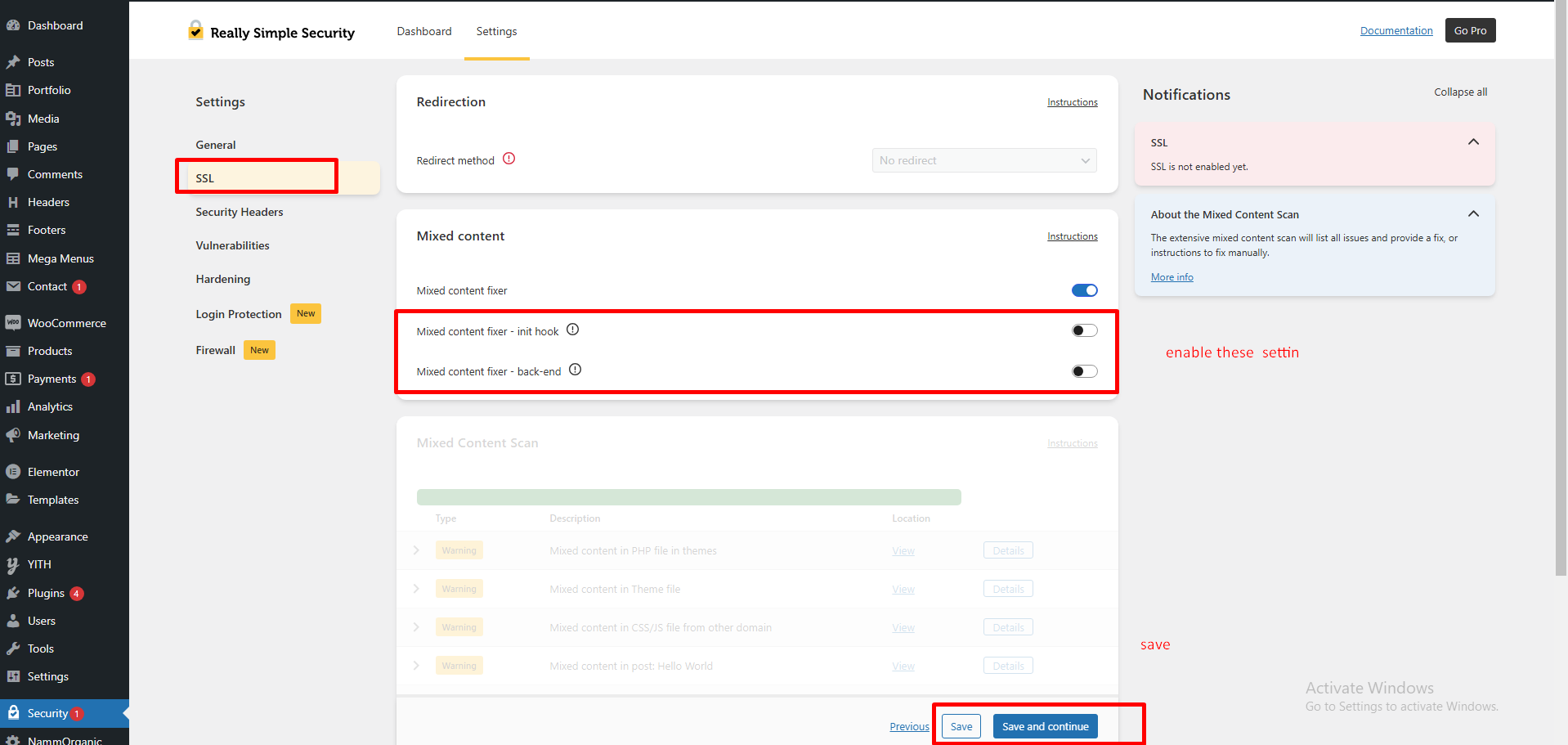Collapse About the Mixed Content Scan panel
This screenshot has height=745, width=1568.
tap(1473, 214)
